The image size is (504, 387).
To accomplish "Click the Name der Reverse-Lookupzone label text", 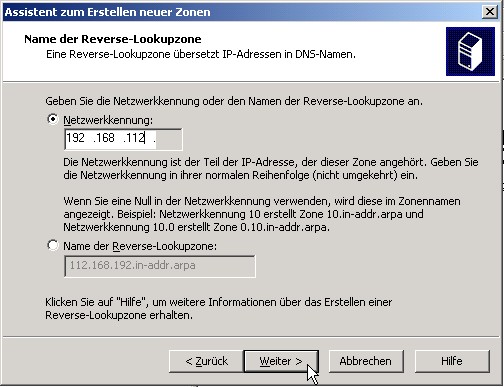I will tap(140, 246).
